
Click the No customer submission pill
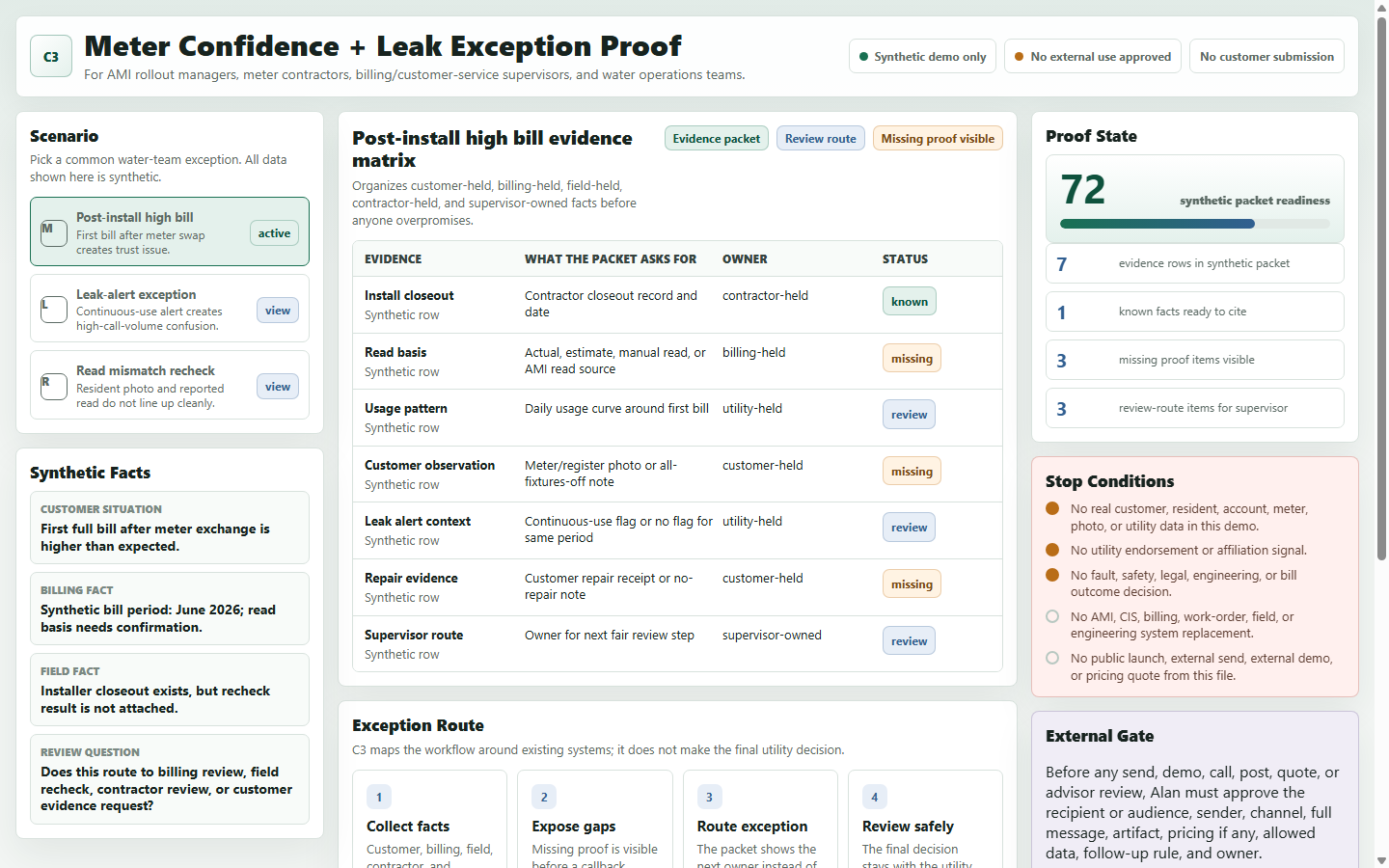pyautogui.click(x=1266, y=56)
